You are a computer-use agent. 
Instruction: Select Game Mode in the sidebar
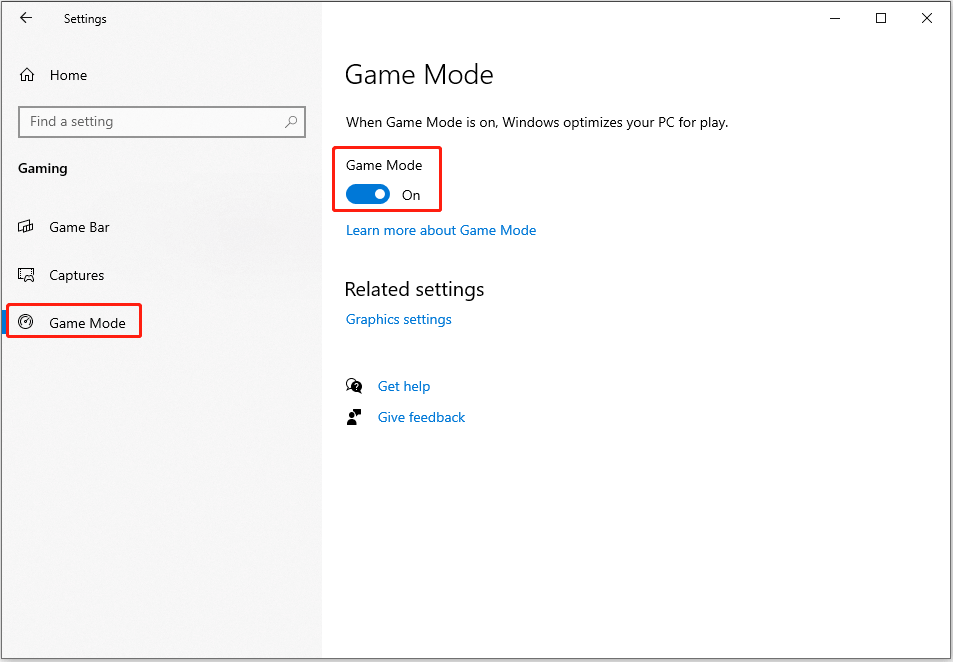87,323
